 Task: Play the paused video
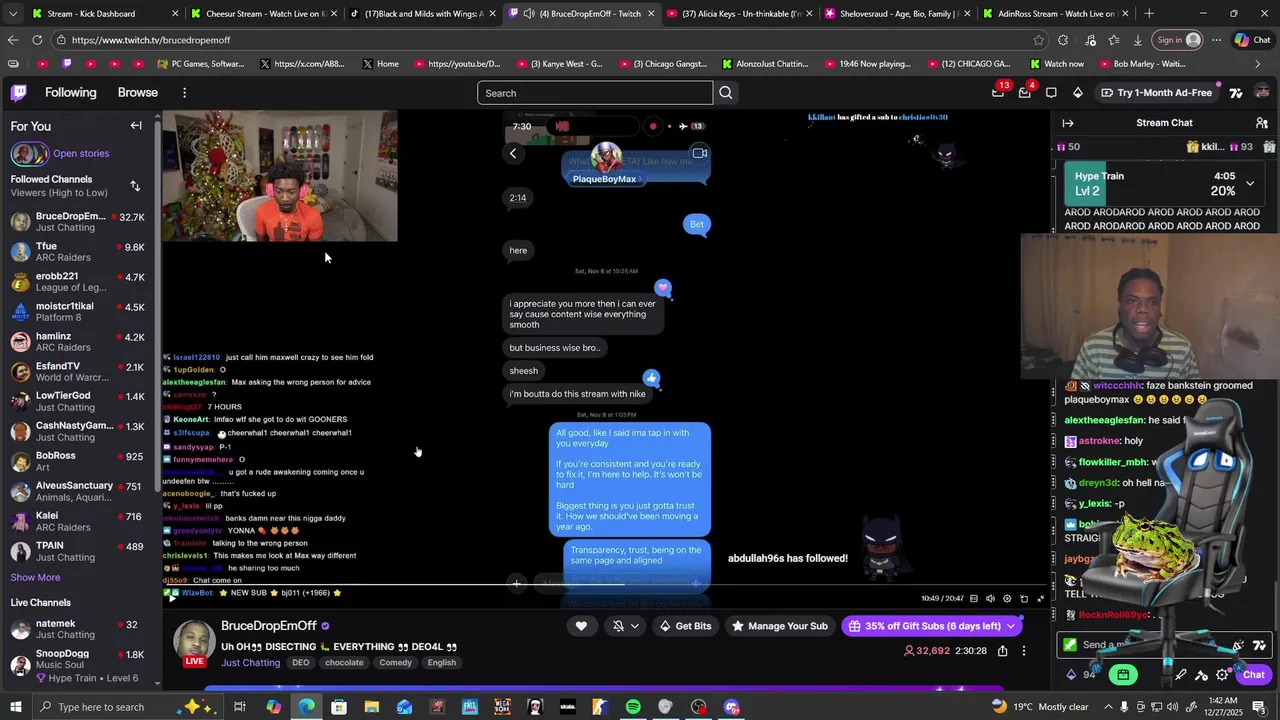click(x=172, y=597)
